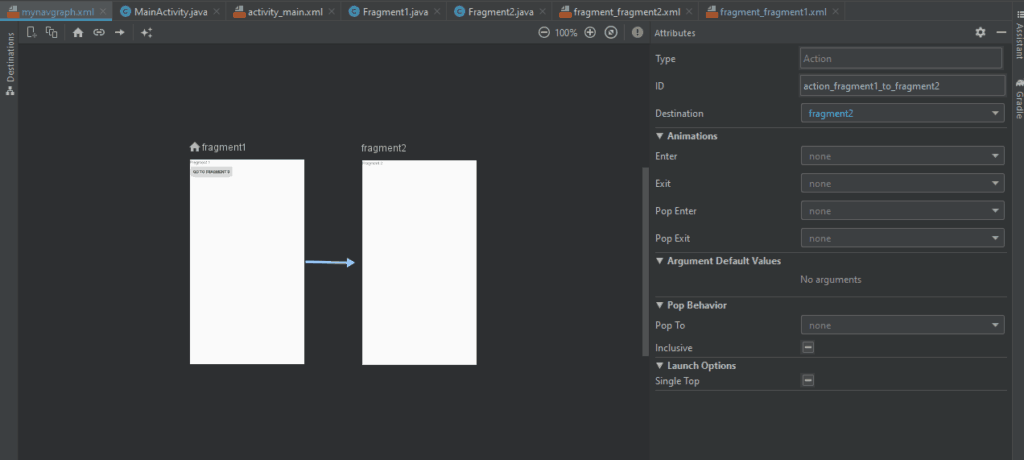The image size is (1024, 460).
Task: Open the Destinations side panel
Action: coord(10,65)
